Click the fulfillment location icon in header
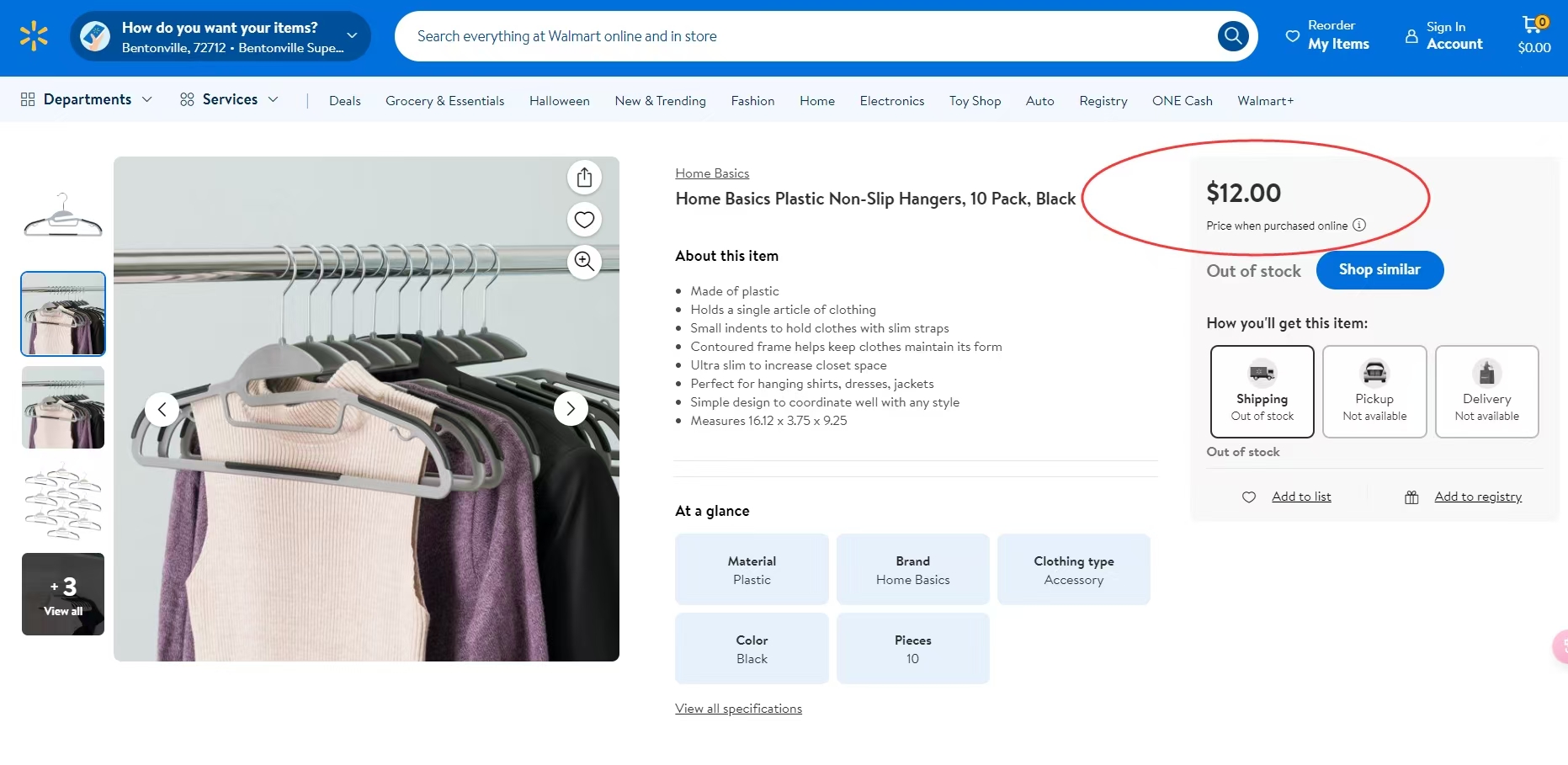1568x765 pixels. [95, 36]
